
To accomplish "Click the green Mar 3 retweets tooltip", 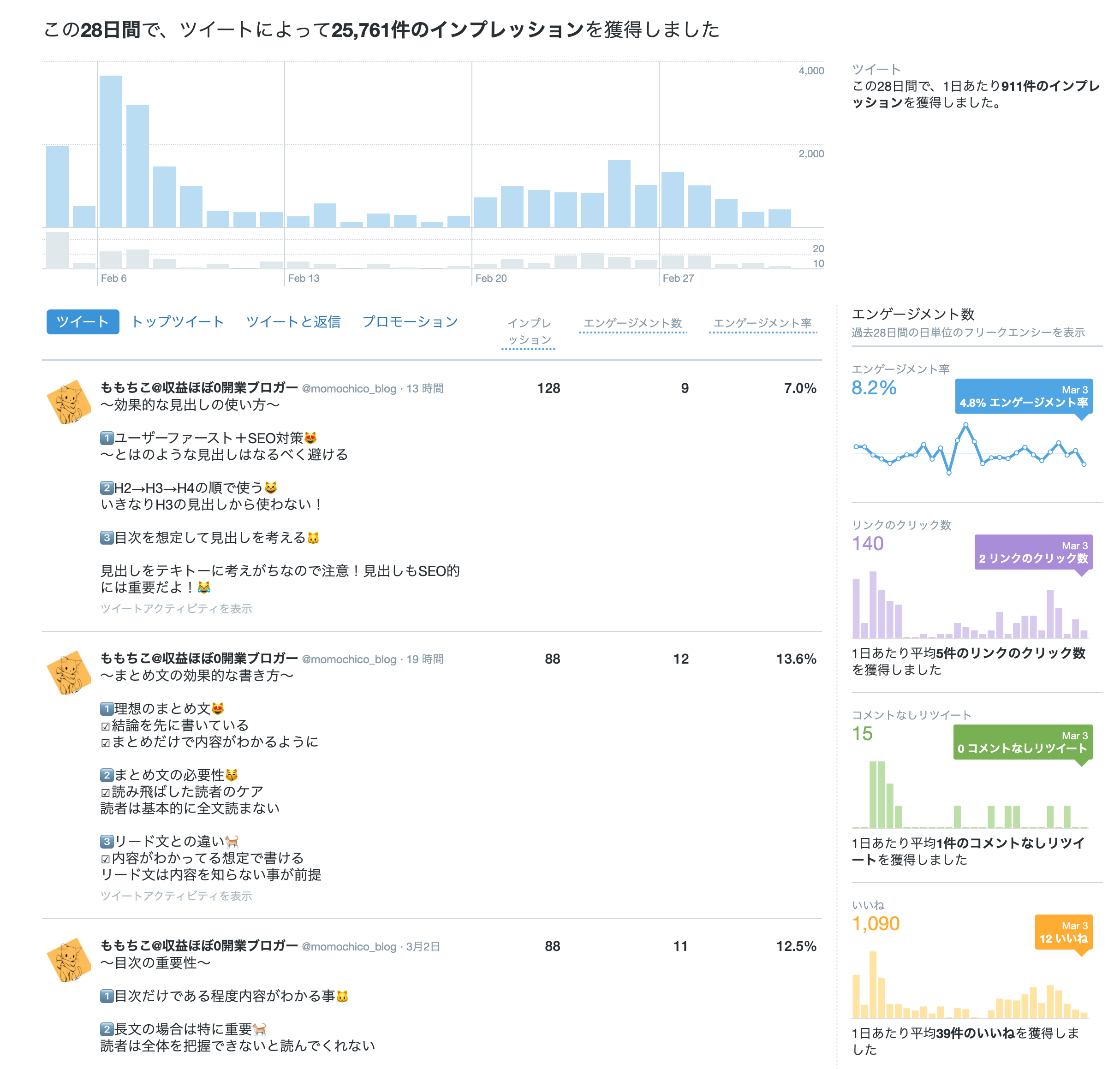I will [1023, 742].
